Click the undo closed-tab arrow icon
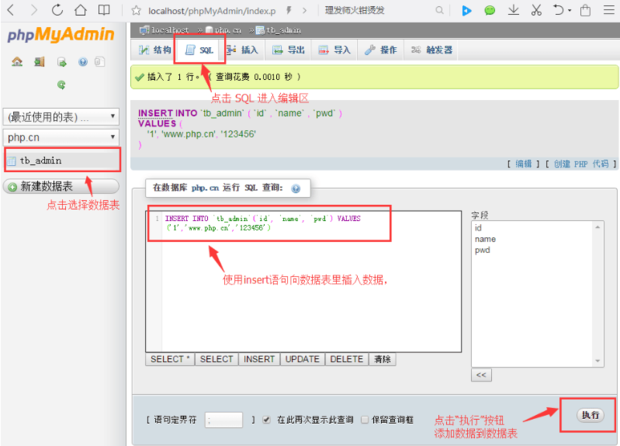Screen dimensions: 620x446 coord(558,10)
